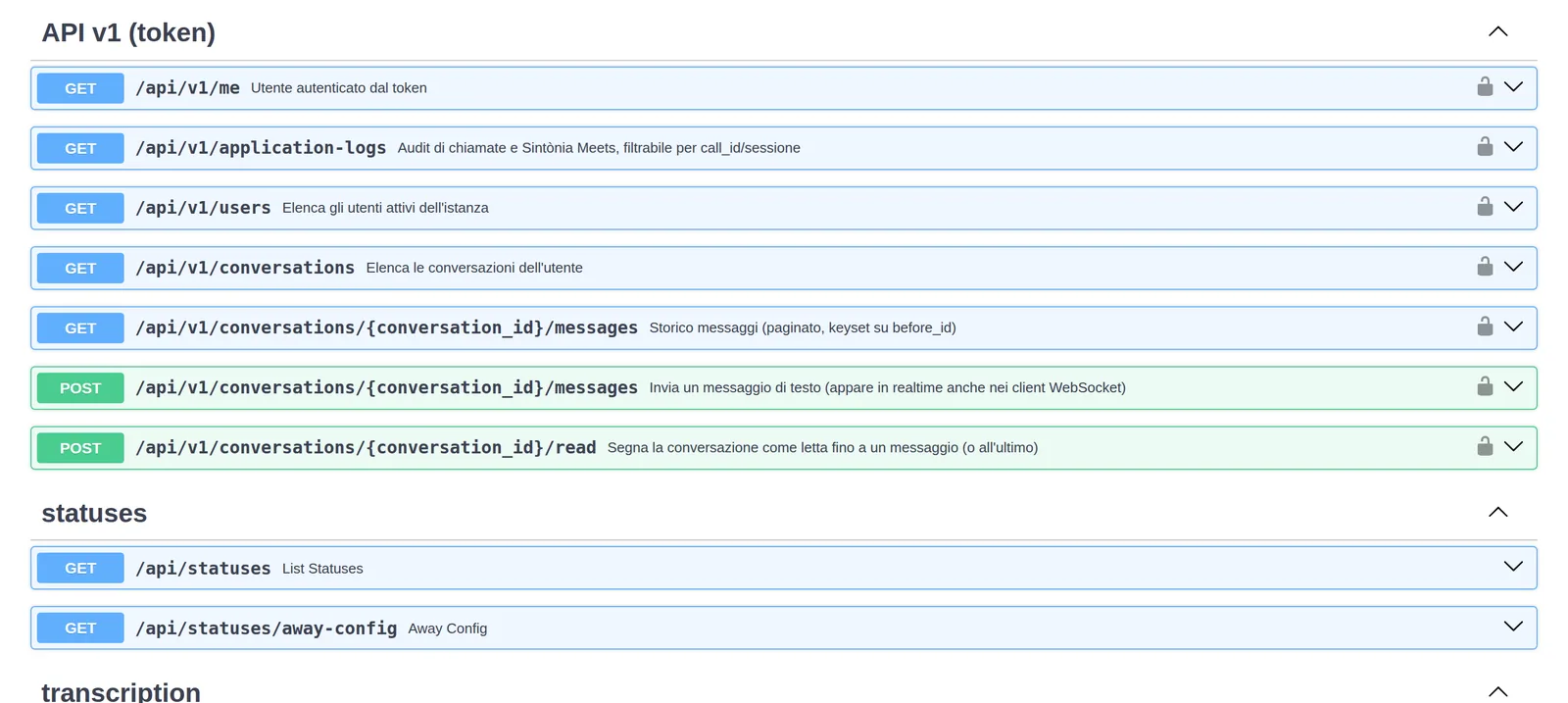Expand the 'Storico messaggi' GET messages chevron
This screenshot has height=703, width=1568.
click(1513, 326)
